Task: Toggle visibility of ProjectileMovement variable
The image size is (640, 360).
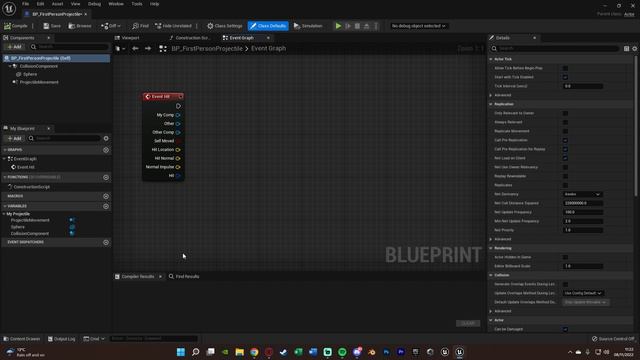Action: click(72, 220)
